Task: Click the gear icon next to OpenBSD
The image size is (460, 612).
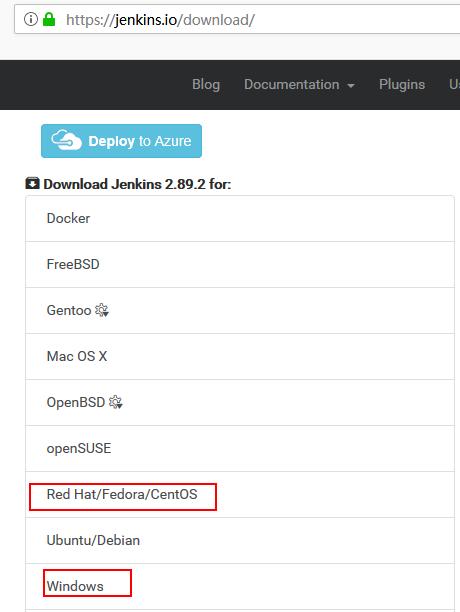Action: pos(115,402)
